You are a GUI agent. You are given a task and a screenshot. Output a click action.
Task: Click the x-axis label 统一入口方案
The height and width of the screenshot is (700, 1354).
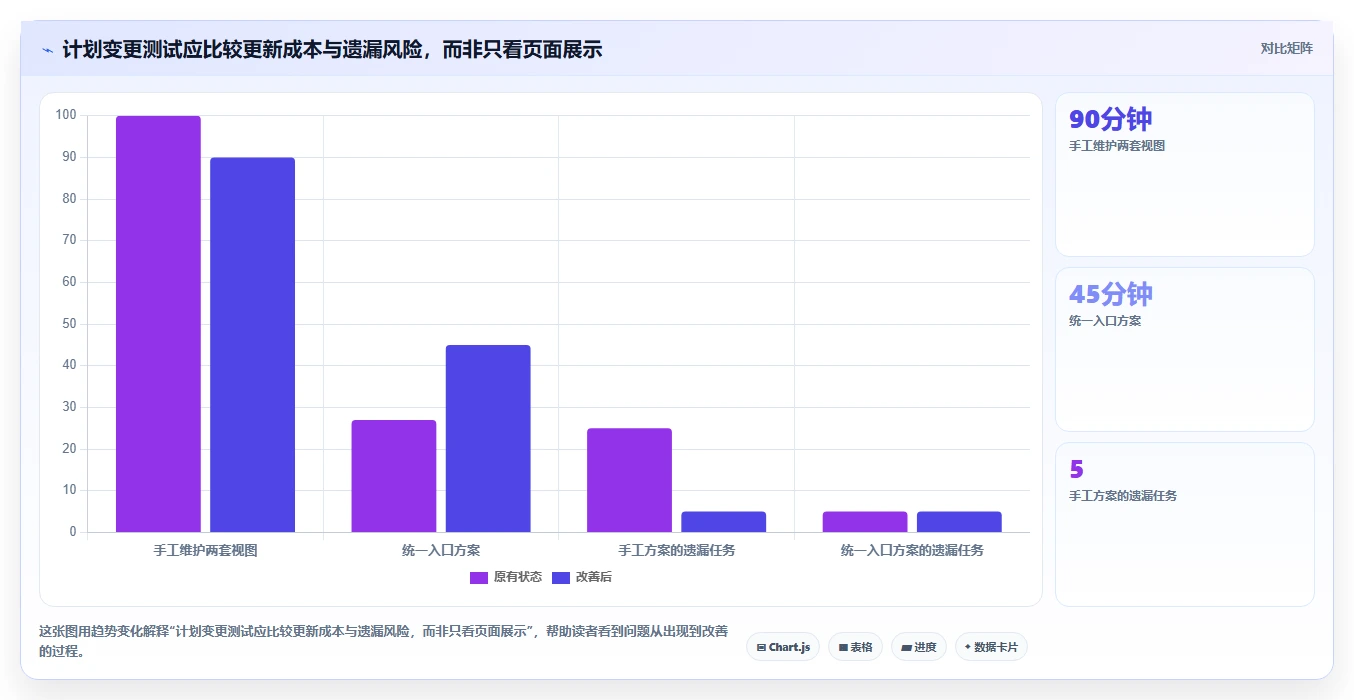(x=441, y=550)
